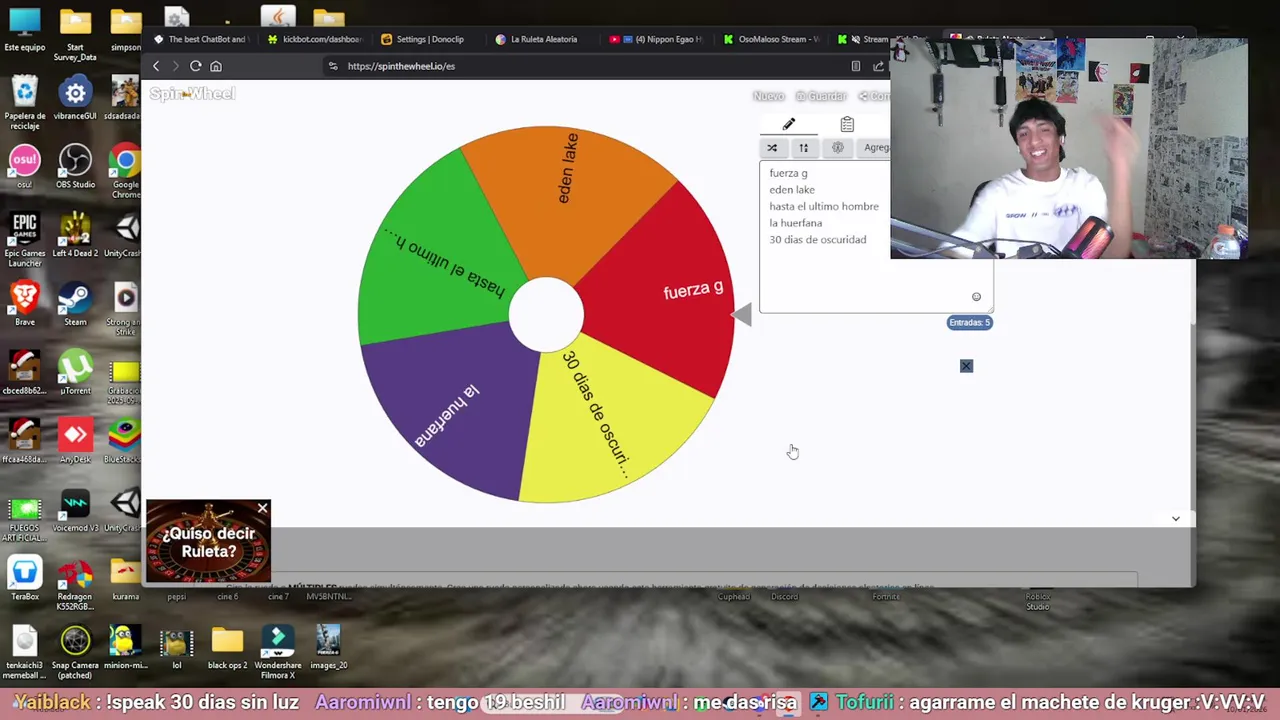The height and width of the screenshot is (720, 1280).
Task: Open TeraBox desktop icon
Action: pos(25,579)
